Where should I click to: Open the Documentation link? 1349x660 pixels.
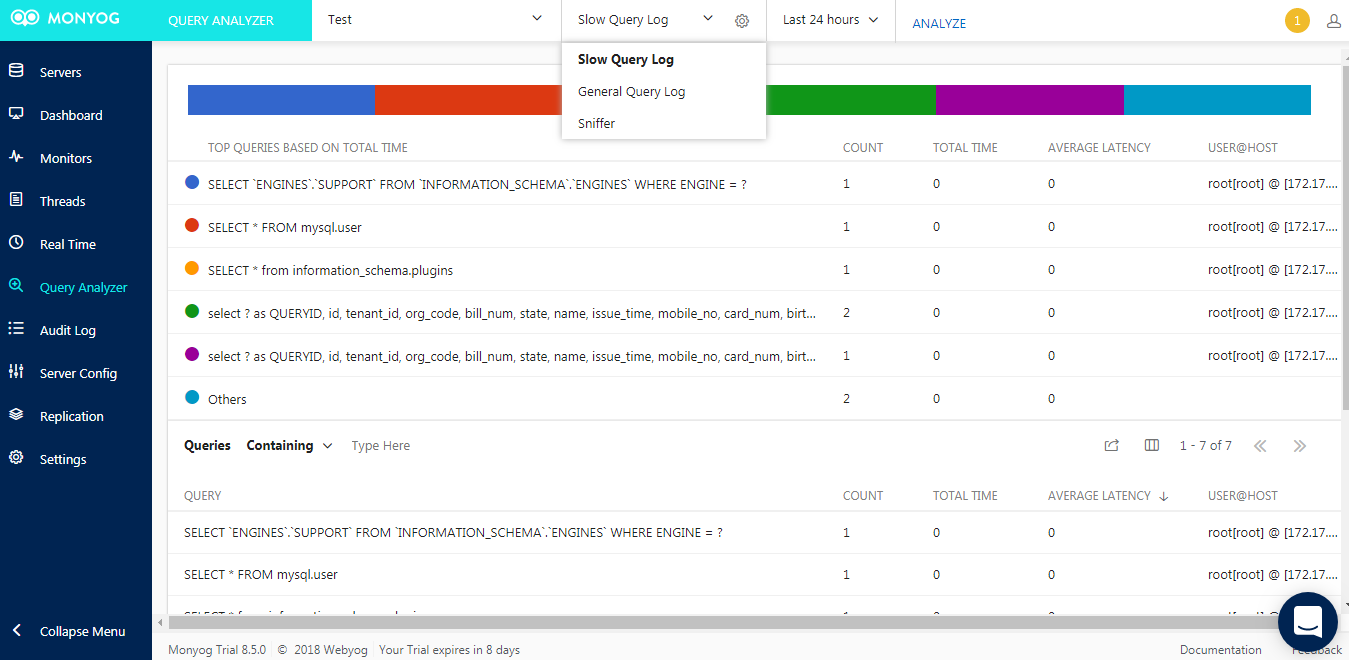[1221, 650]
